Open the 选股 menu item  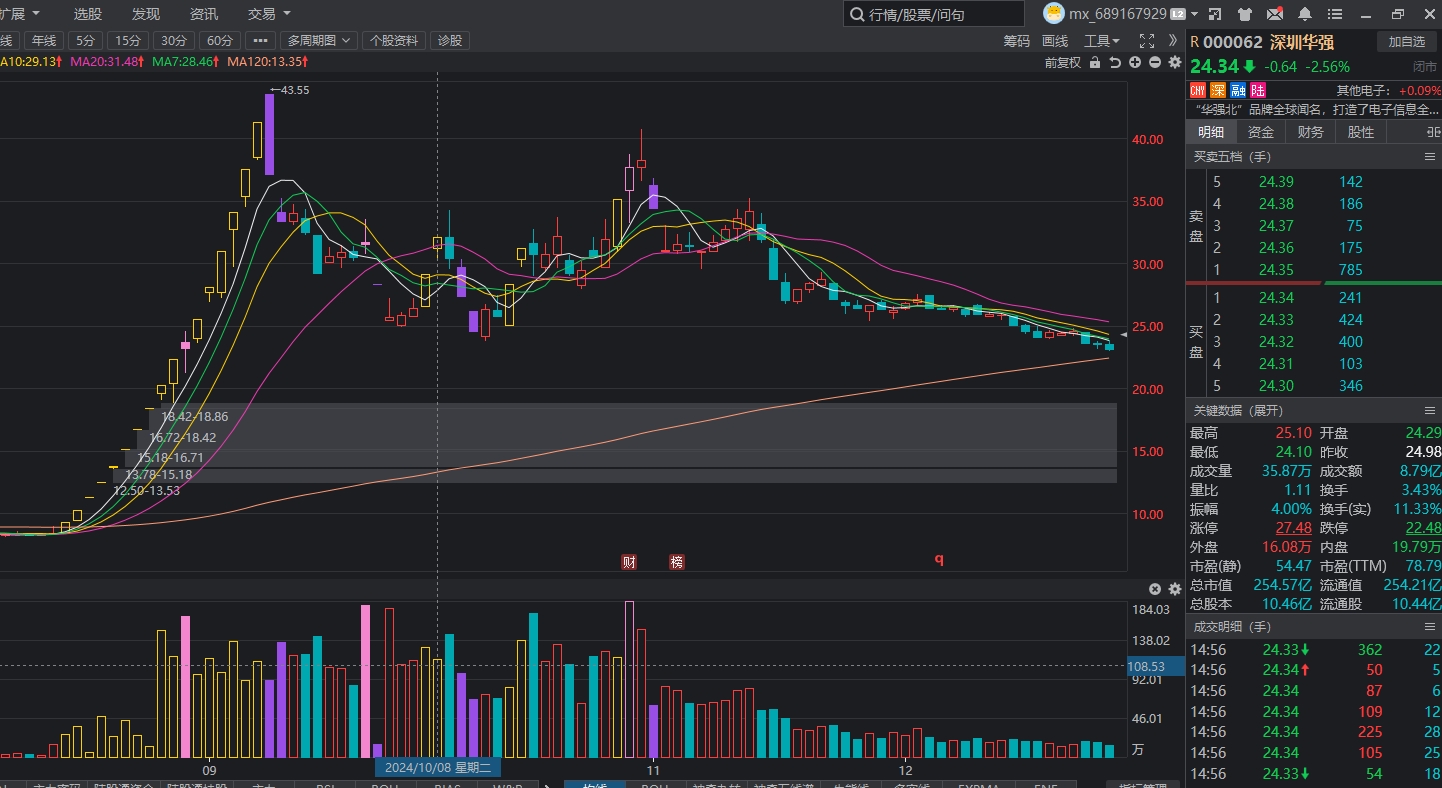[88, 14]
